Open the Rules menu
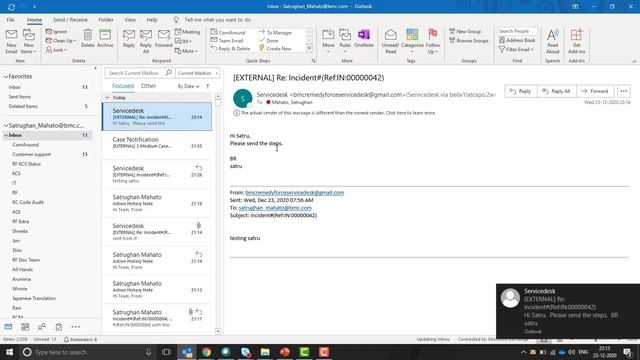 (345, 41)
